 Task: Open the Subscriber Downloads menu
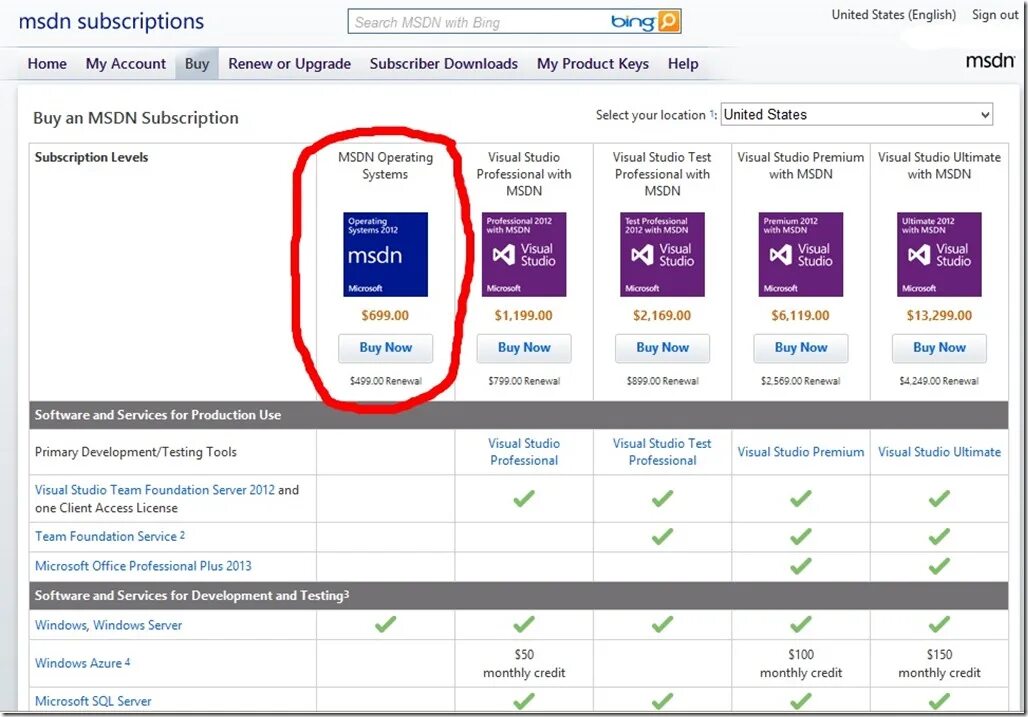coord(443,63)
